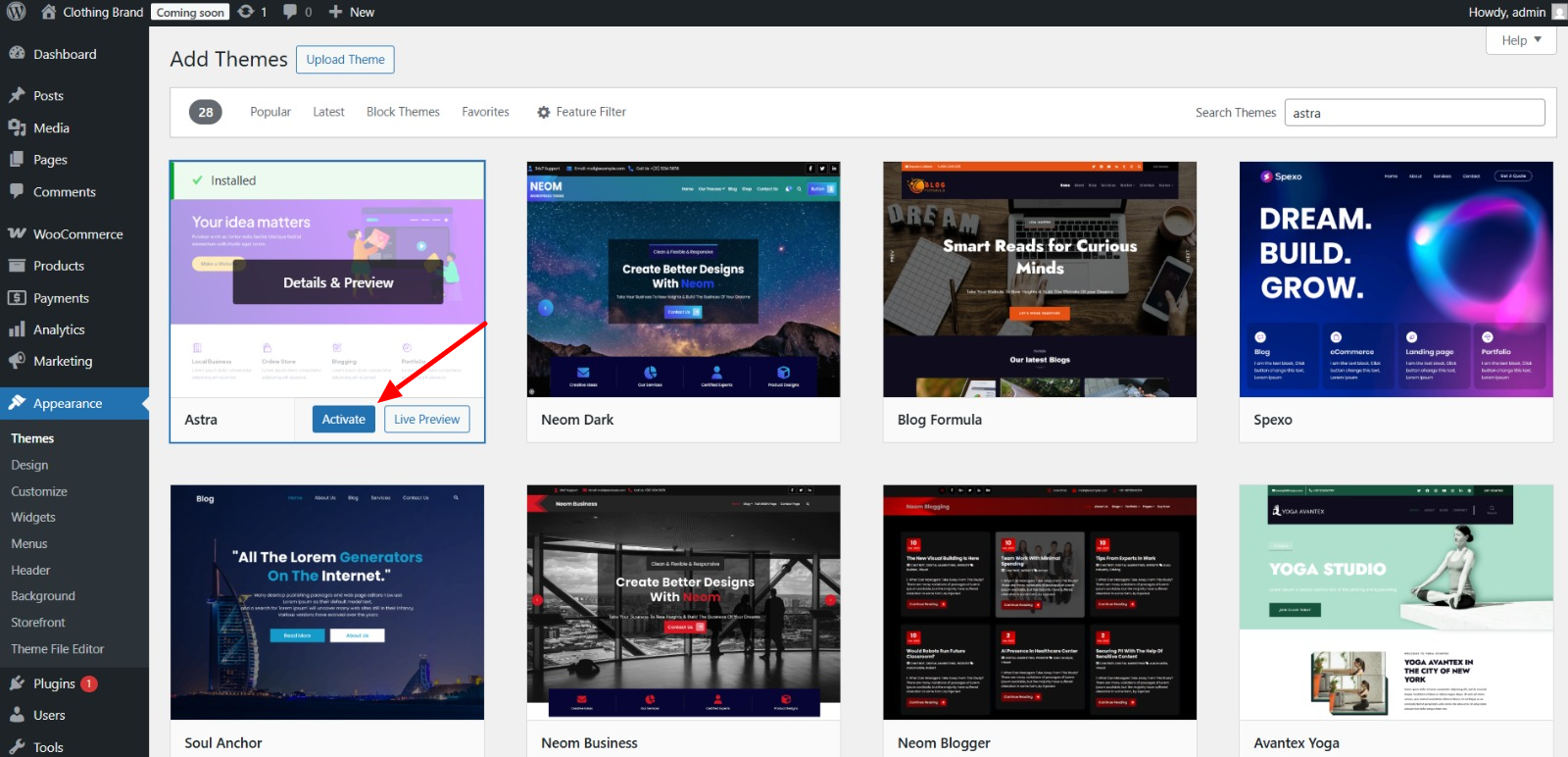Click the Feature Filter gear icon

pyautogui.click(x=544, y=113)
